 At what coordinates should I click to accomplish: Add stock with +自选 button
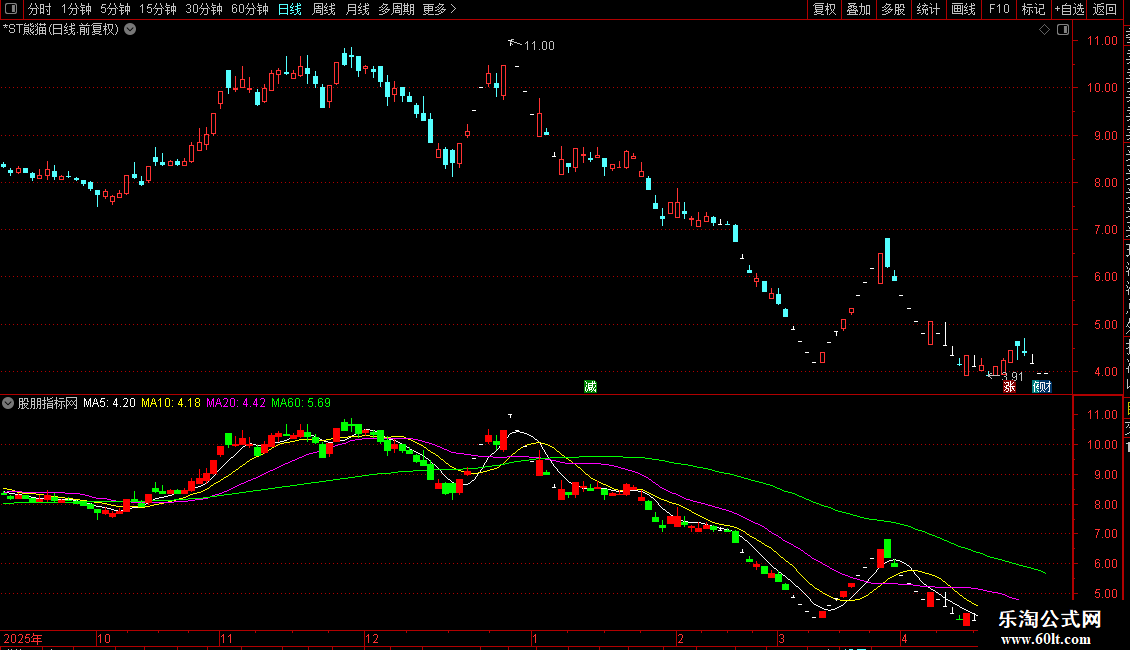(x=1069, y=9)
